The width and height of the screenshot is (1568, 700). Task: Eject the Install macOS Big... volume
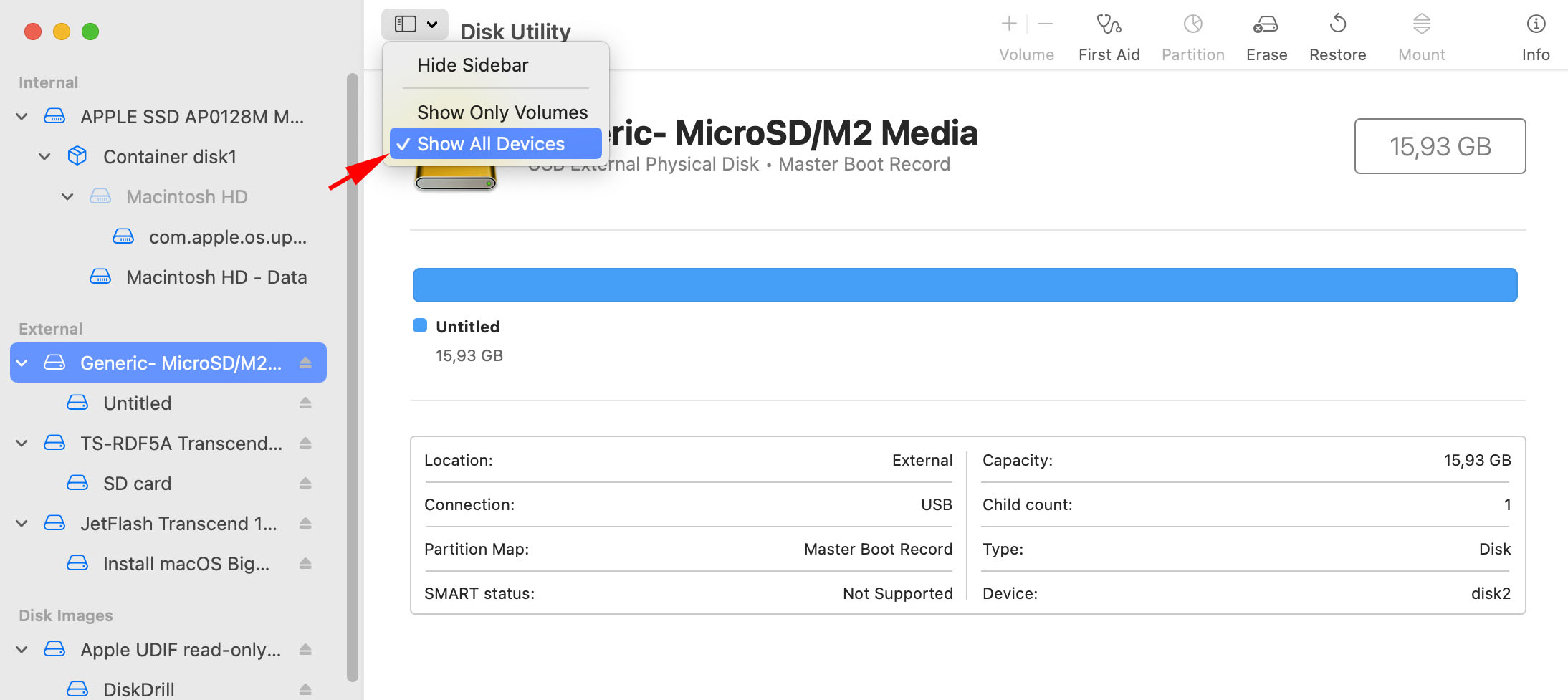(305, 563)
